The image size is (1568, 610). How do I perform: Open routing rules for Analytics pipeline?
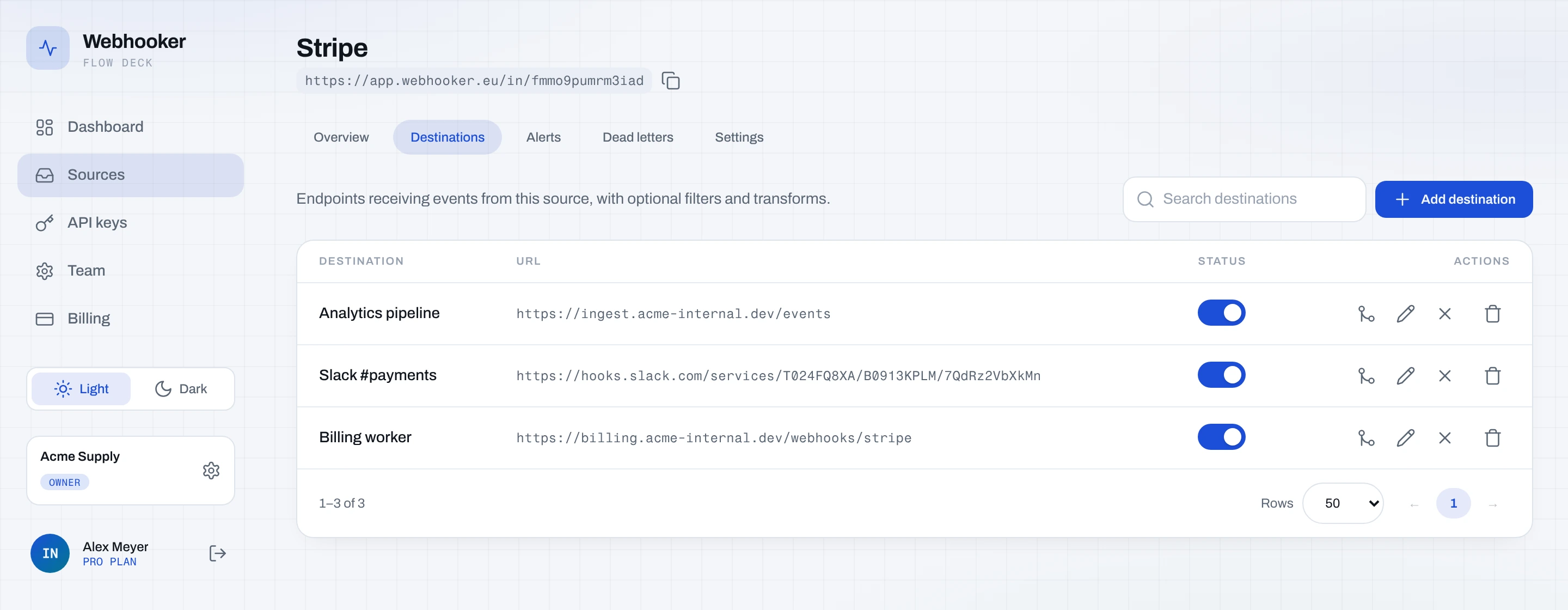click(x=1366, y=314)
